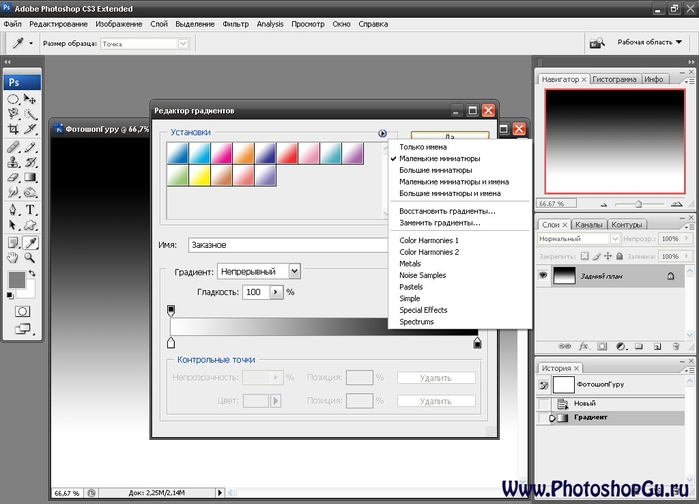Select the Crop tool

click(x=13, y=129)
